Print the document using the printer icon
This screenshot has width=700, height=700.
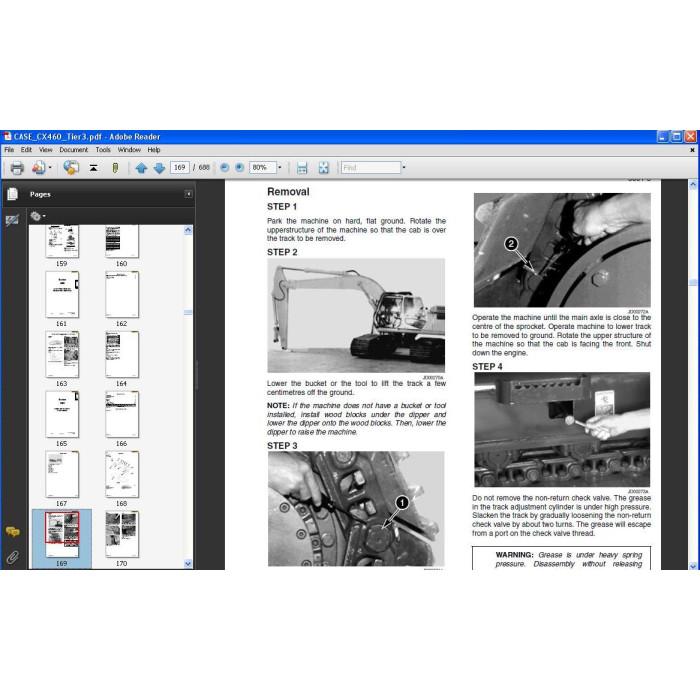17,168
